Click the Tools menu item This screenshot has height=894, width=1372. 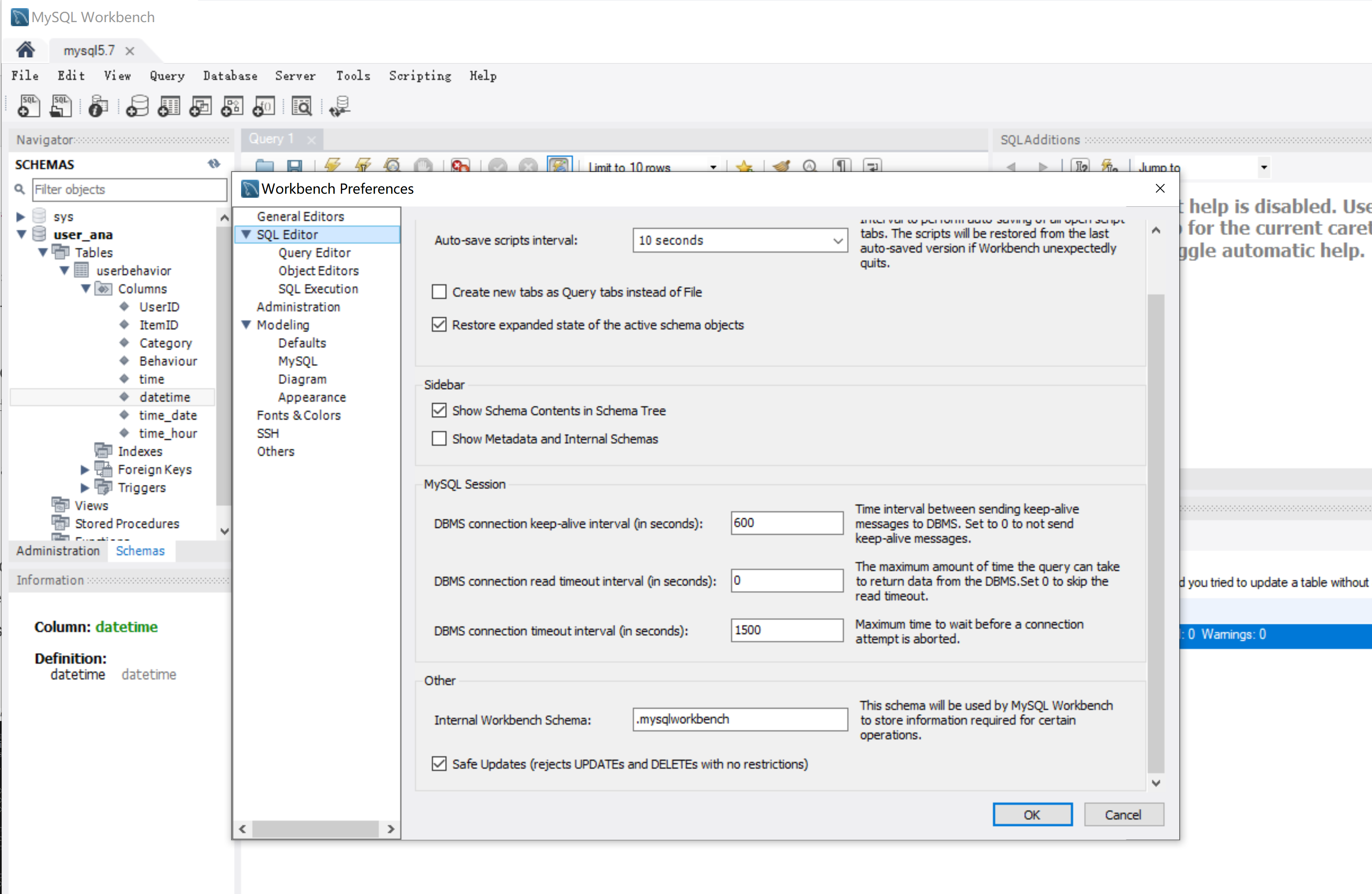[353, 76]
